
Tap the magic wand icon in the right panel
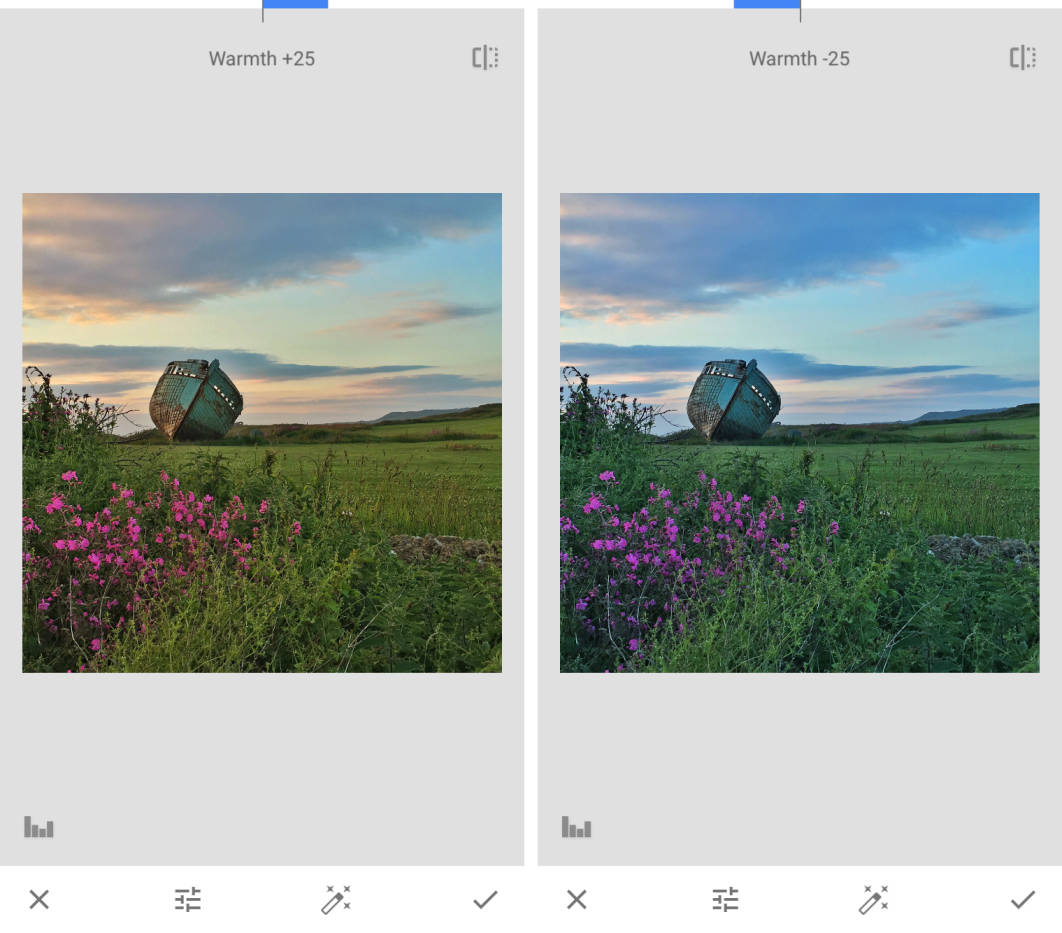(x=874, y=899)
